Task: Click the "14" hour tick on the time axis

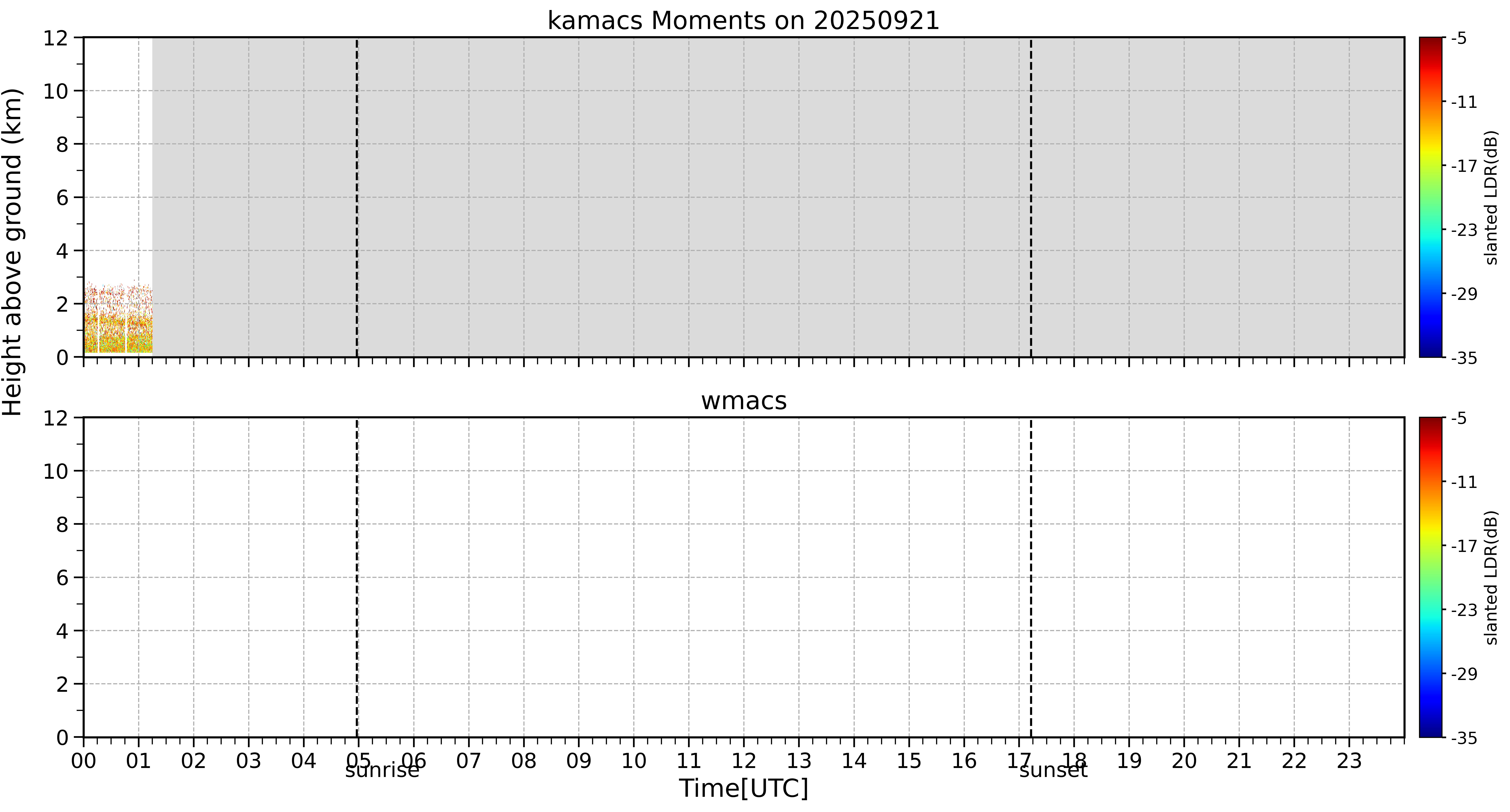Action: click(854, 761)
